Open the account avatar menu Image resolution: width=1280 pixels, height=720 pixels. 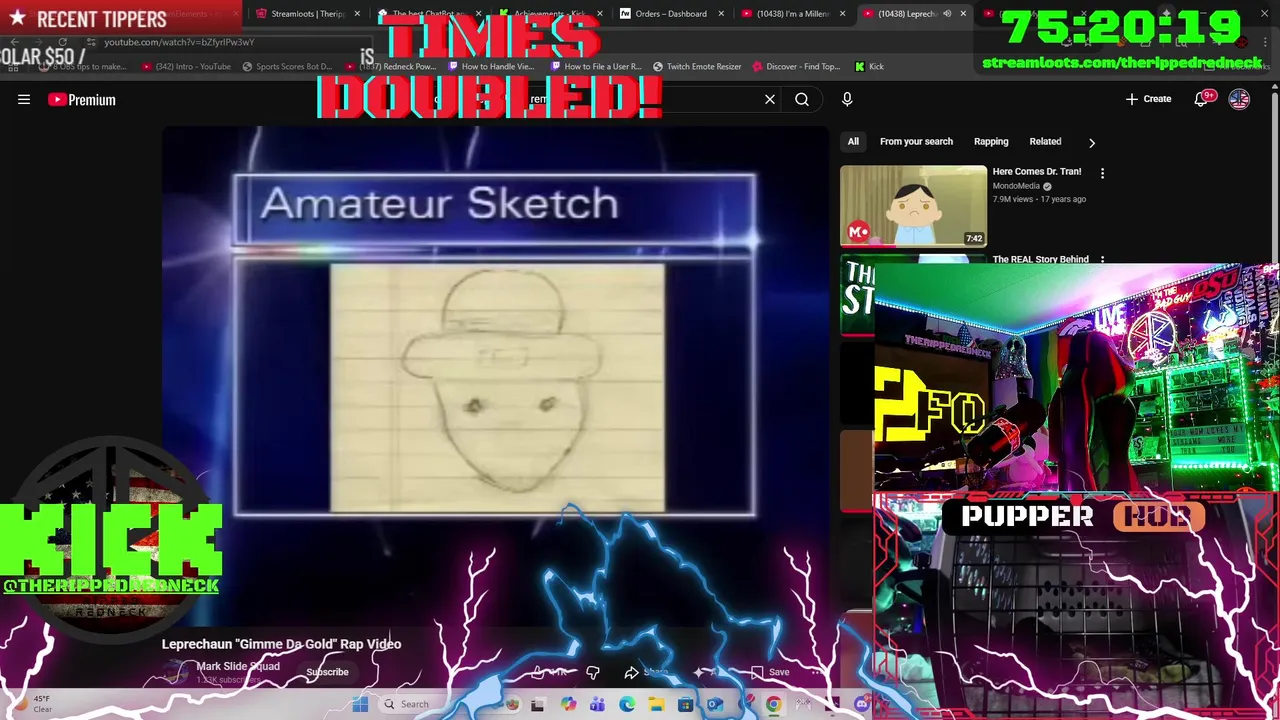pos(1239,99)
